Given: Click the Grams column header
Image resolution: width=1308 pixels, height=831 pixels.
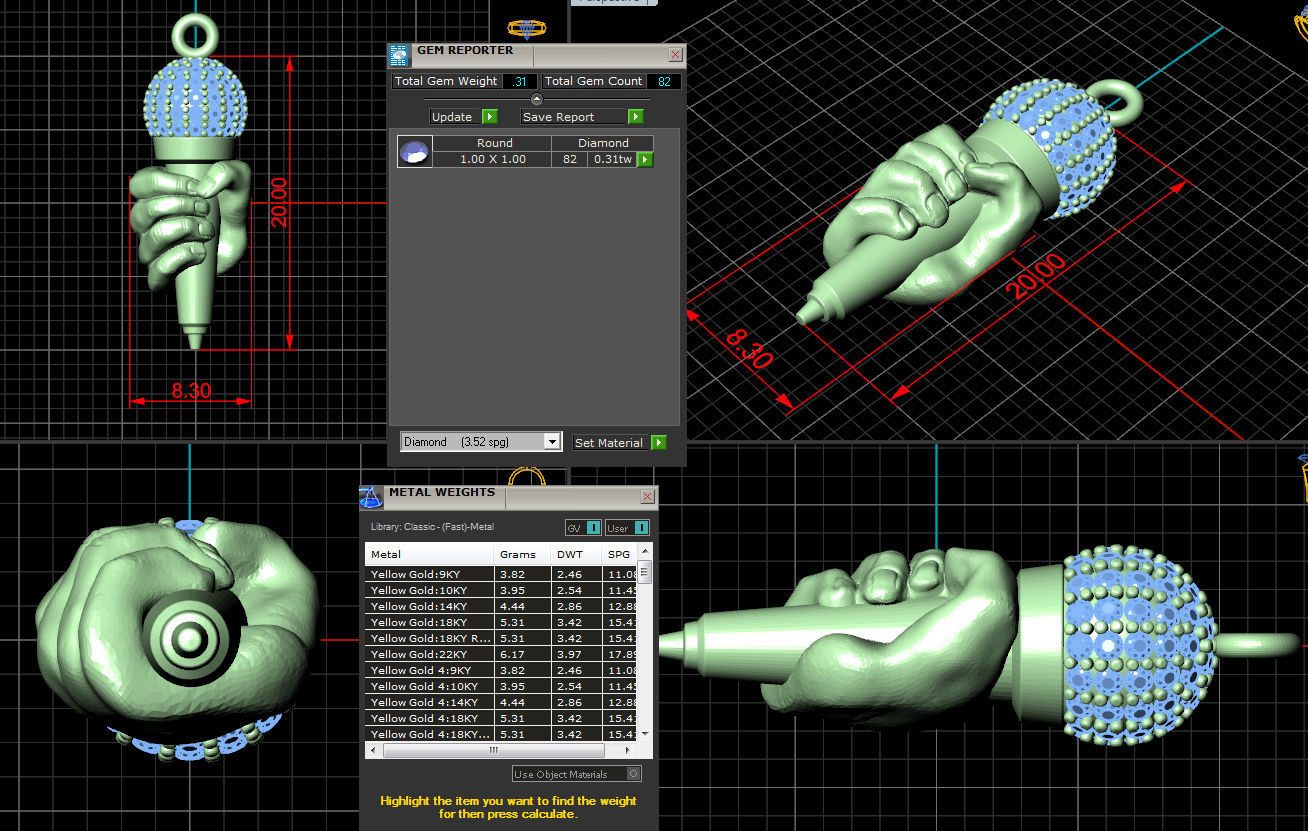Looking at the screenshot, I should click(x=523, y=554).
